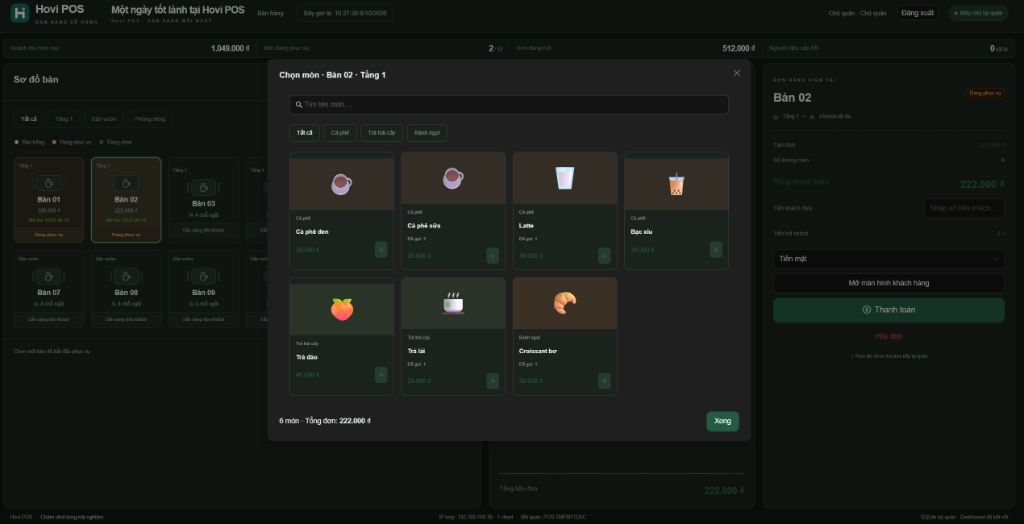Show Tầng 1 tables in floor plan
The image size is (1024, 524).
pos(64,119)
